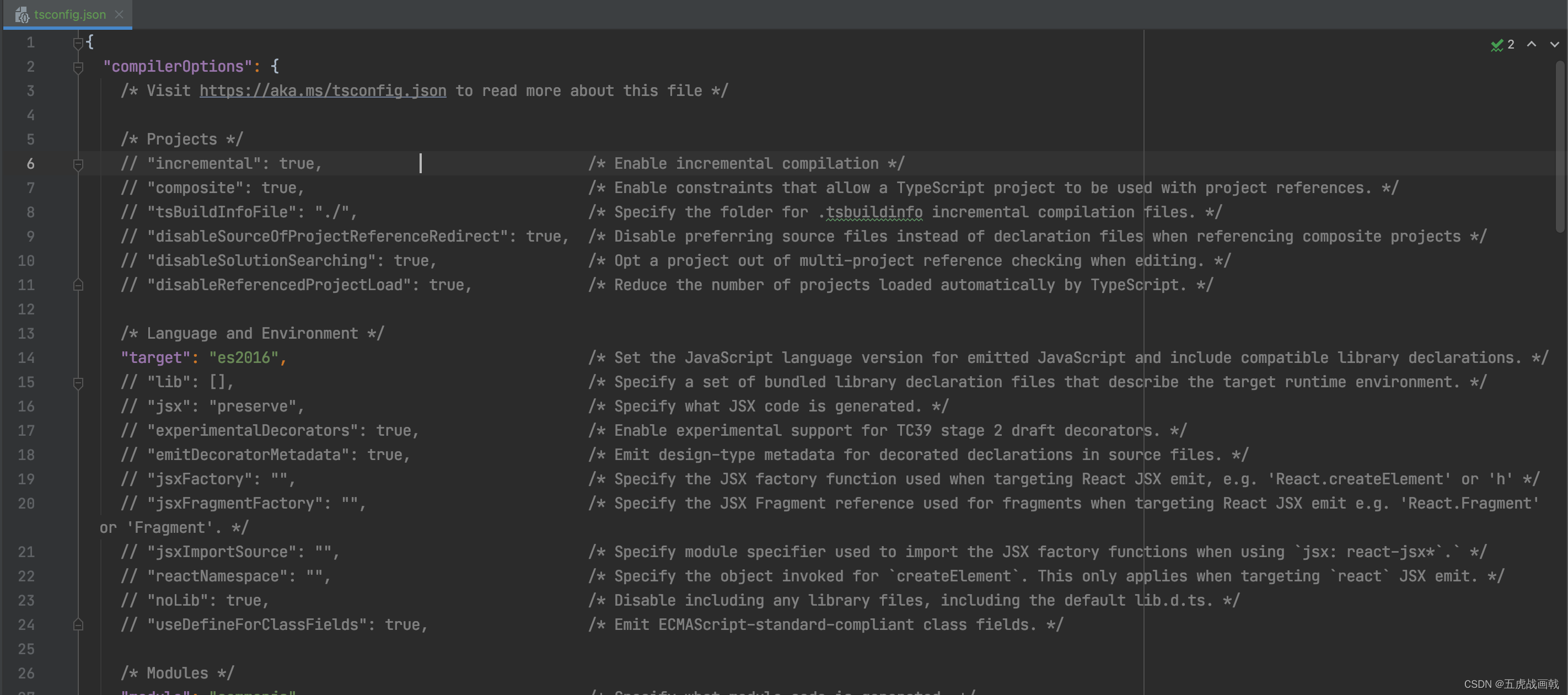The image size is (1568, 695).
Task: Click line number 6 in gutter
Action: pyautogui.click(x=30, y=164)
